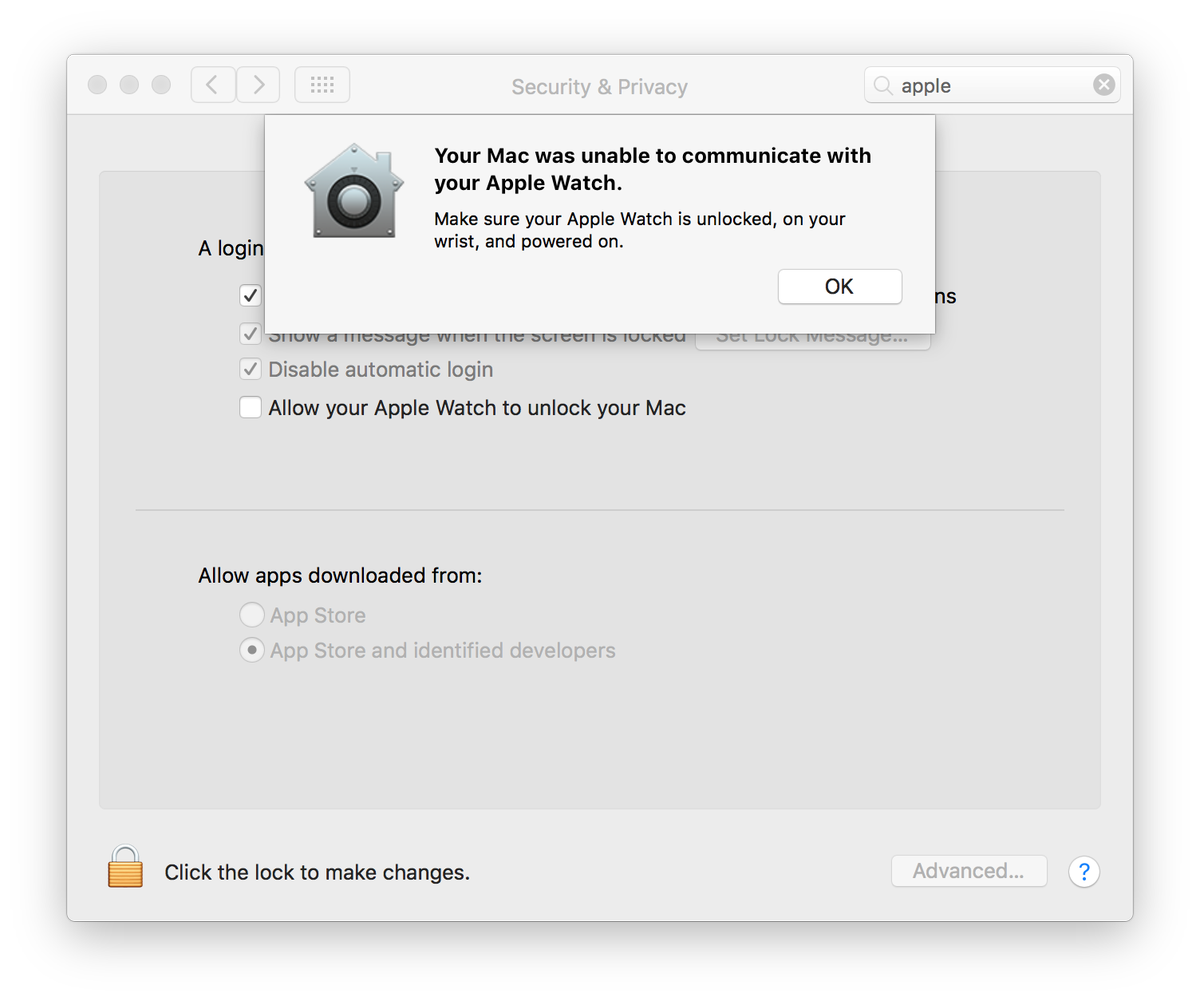Toggle the require password checkbox

coord(250,296)
